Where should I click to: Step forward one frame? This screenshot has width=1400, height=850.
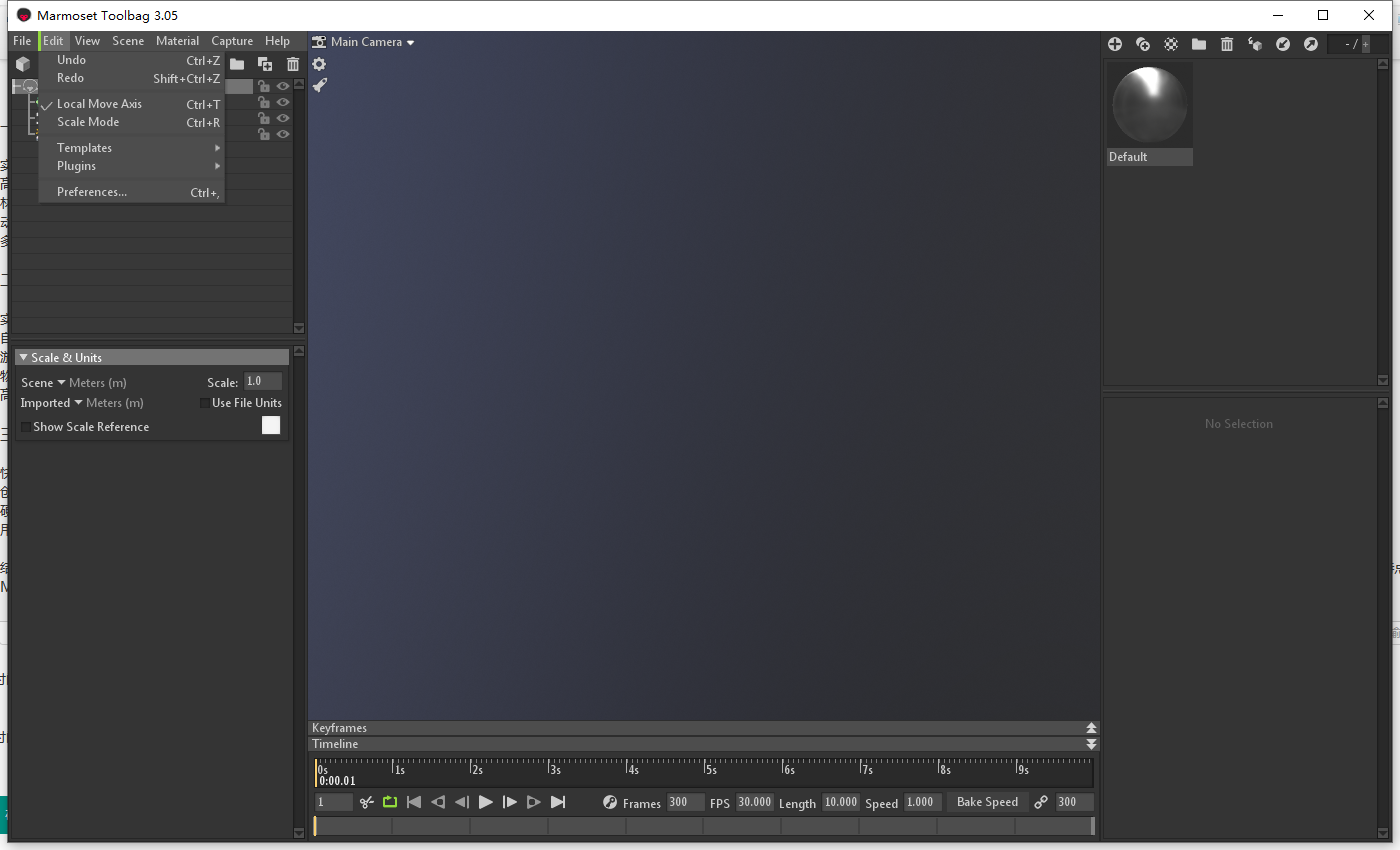510,802
